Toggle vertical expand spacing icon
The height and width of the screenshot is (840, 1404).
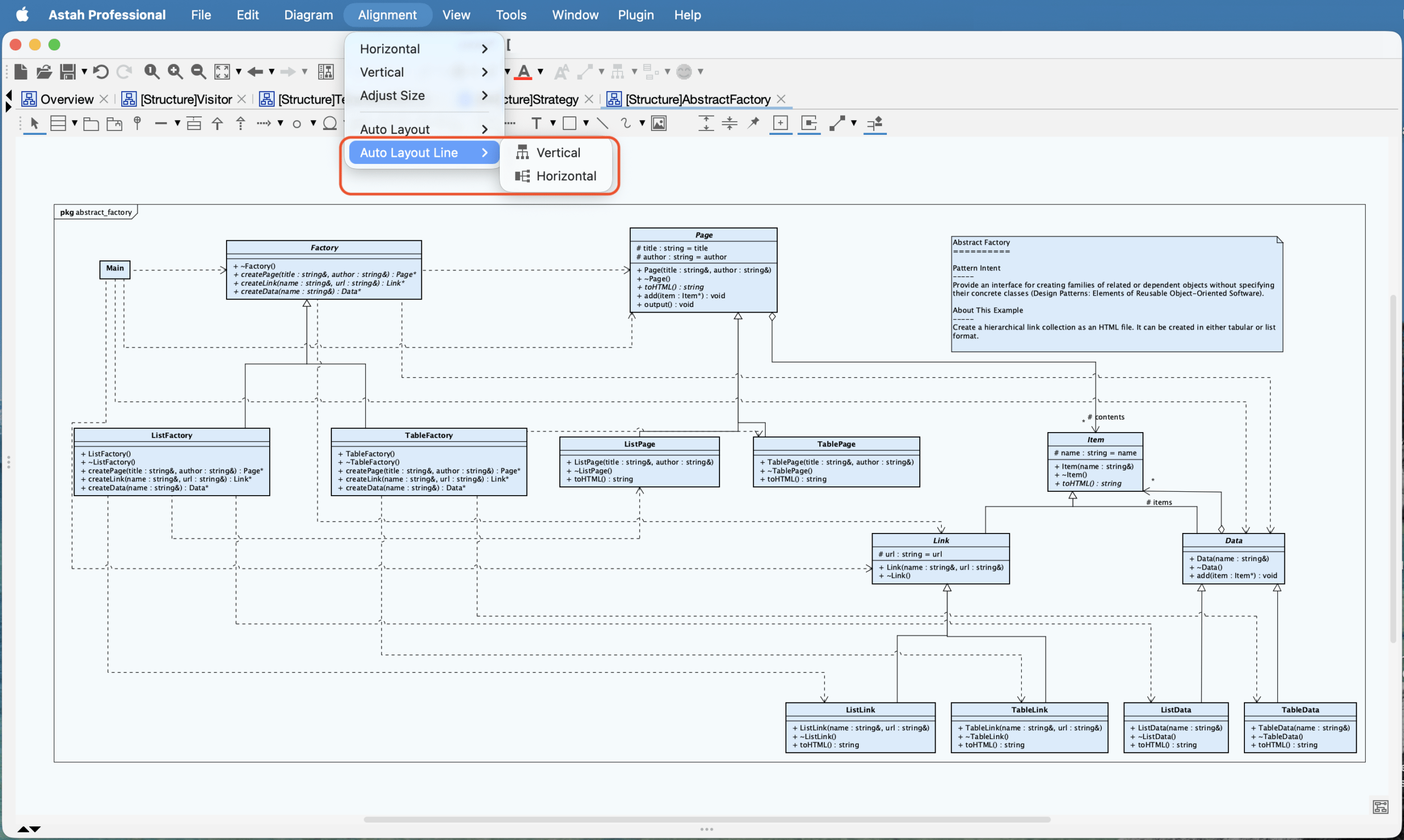(706, 123)
